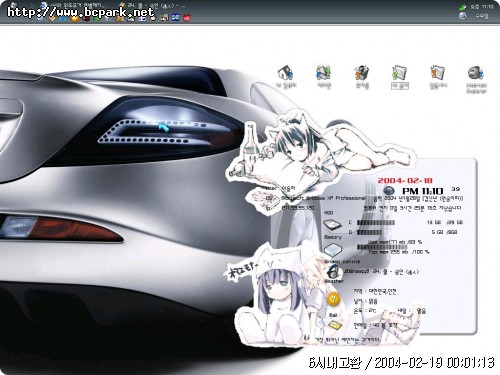Image resolution: width=500 pixels, height=375 pixels.
Task: Click the taskbar clock showing 11:10
Action: click(482, 7)
